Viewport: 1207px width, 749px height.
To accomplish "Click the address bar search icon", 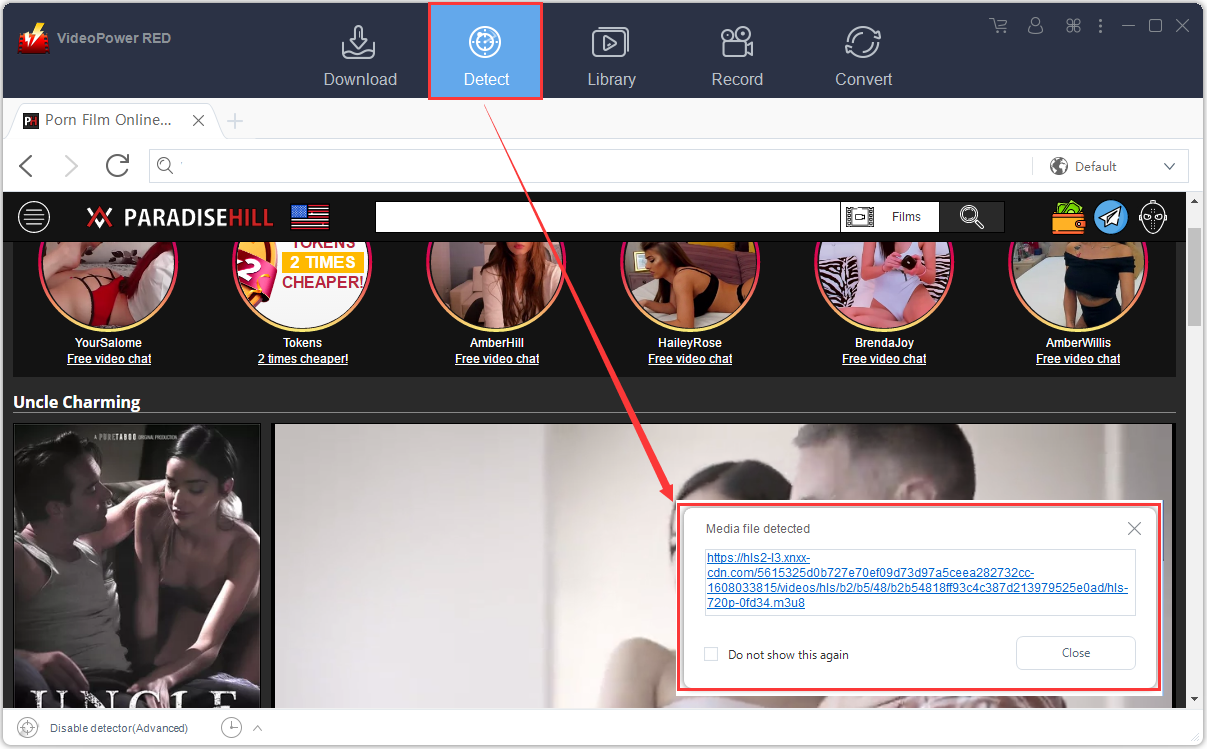I will 165,166.
